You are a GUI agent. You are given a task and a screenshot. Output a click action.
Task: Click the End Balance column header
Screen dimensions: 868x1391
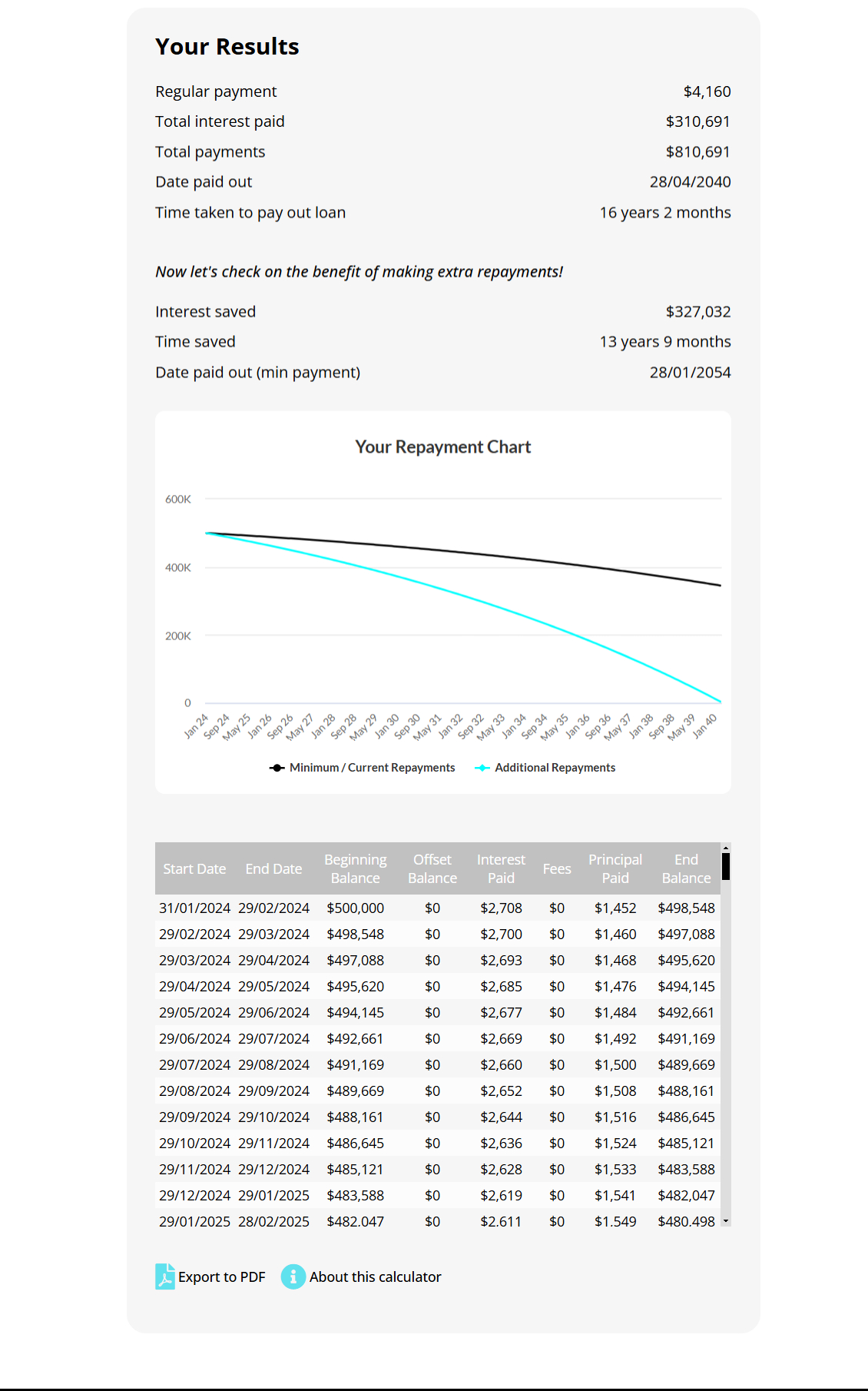click(x=686, y=868)
